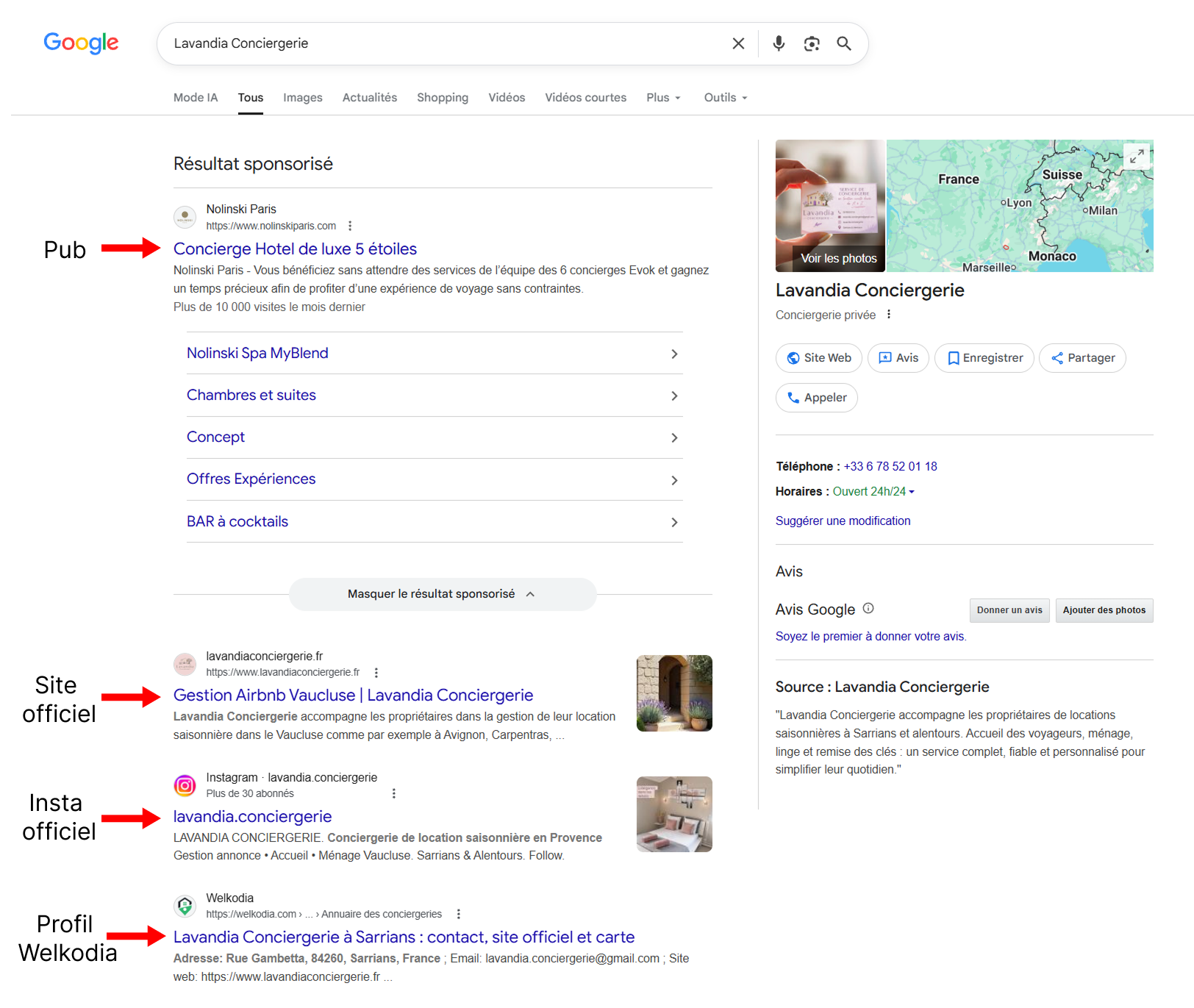Click the https://www.nolinskiparis.com URL text
Screen dimensions: 1194x1008
[271, 226]
